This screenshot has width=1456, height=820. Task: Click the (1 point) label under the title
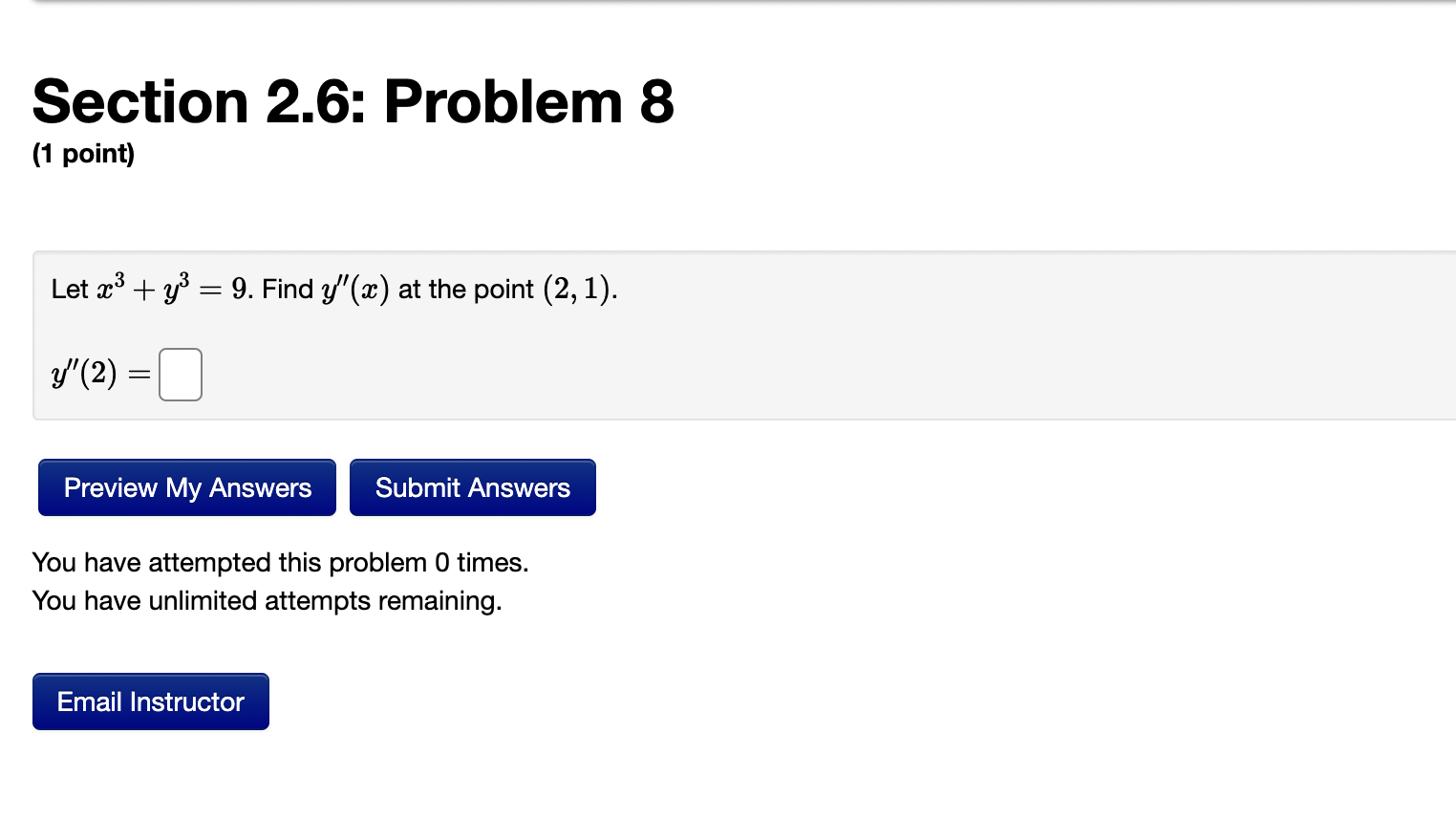pyautogui.click(x=83, y=154)
